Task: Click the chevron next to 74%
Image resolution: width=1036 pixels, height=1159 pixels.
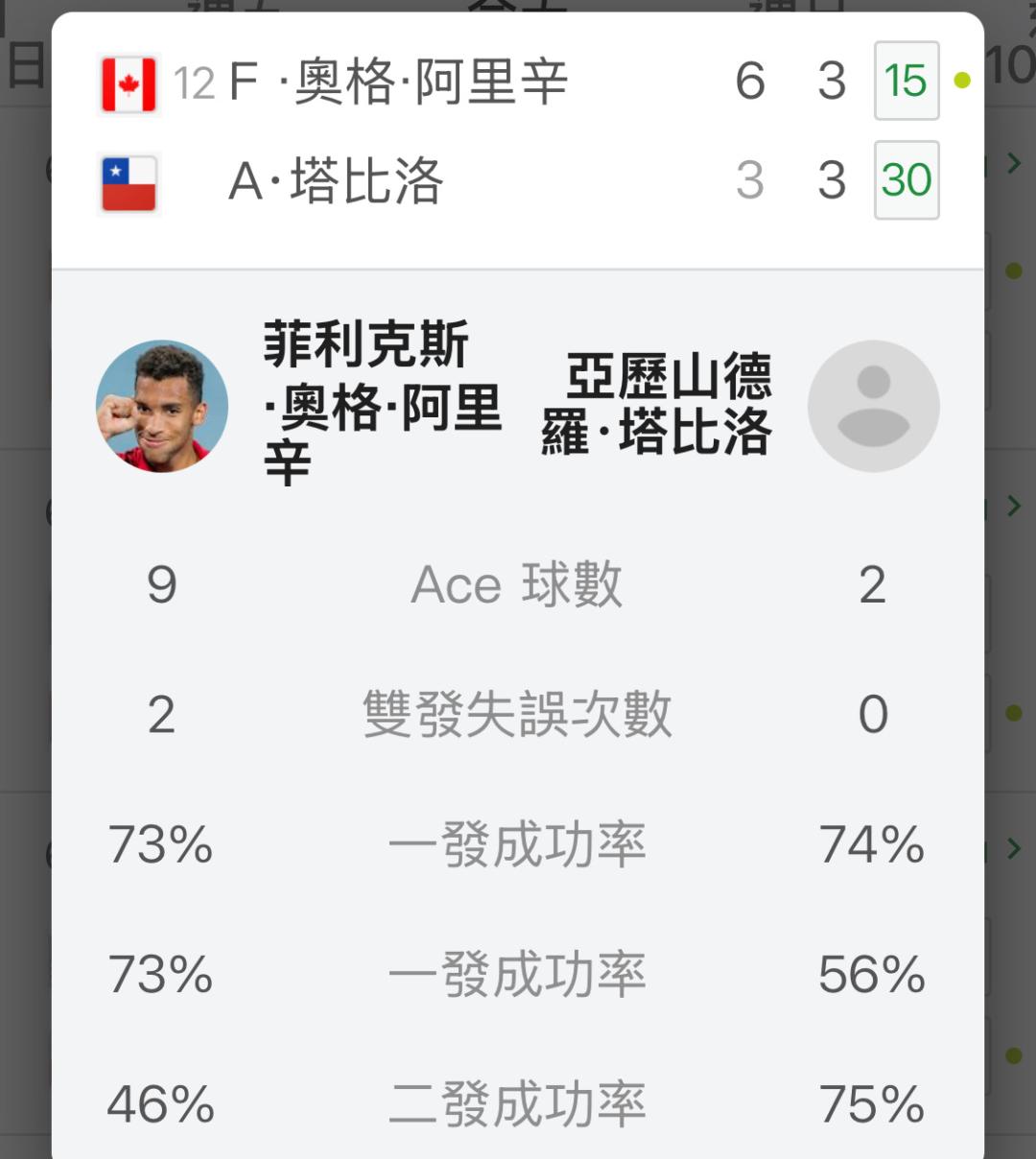Action: [1013, 848]
